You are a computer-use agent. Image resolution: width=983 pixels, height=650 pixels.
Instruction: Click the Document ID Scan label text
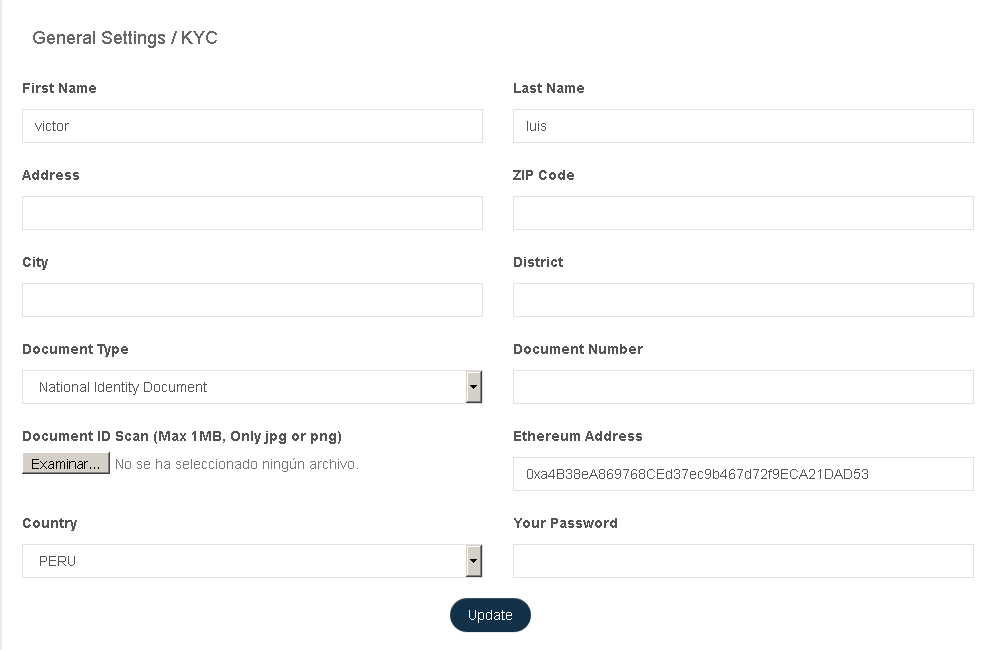pyautogui.click(x=182, y=436)
